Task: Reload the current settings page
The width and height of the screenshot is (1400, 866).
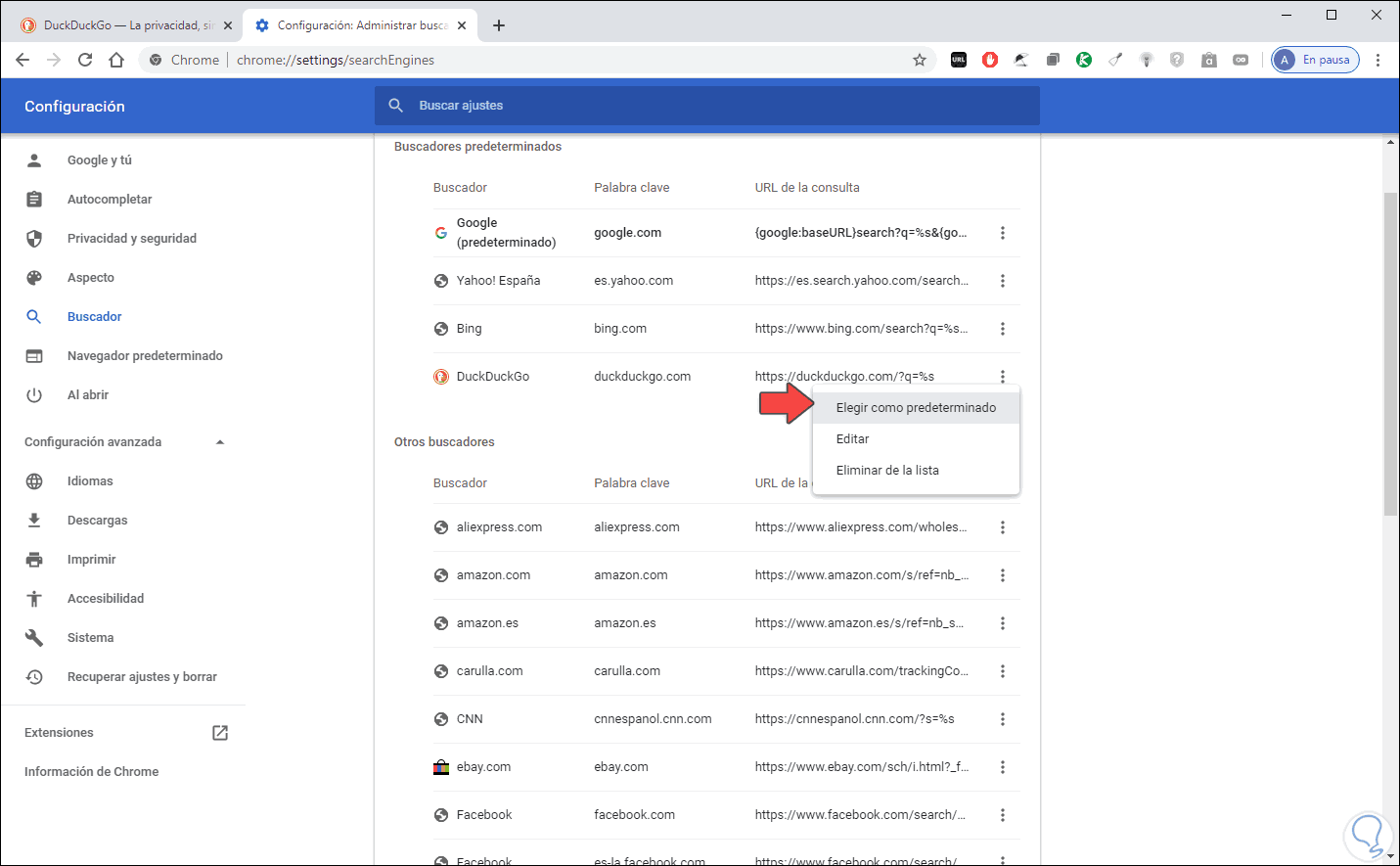Action: pos(85,60)
